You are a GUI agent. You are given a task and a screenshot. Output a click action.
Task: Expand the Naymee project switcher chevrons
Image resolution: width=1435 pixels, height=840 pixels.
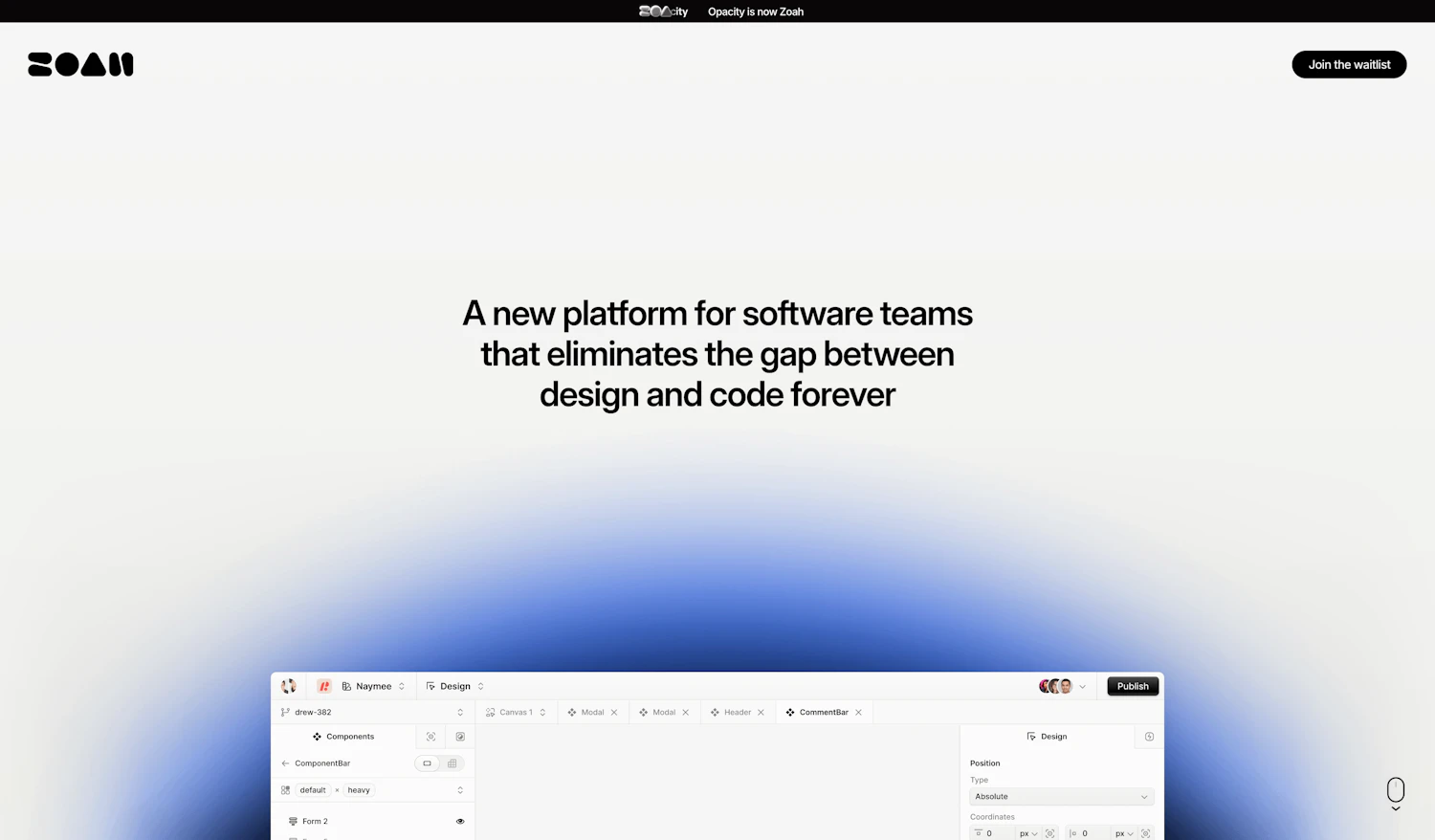pyautogui.click(x=402, y=686)
